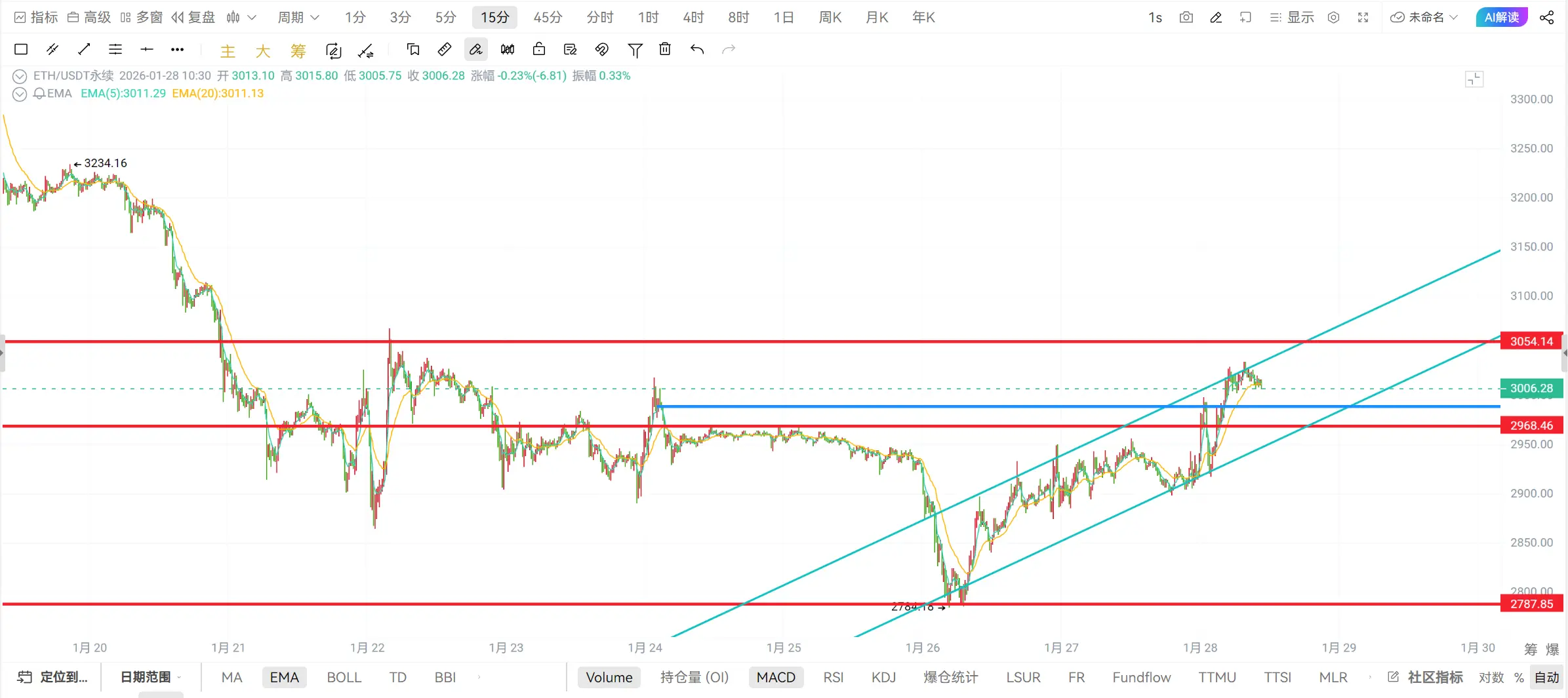
Task: Expand the 日期范围 date range dropdown
Action: coord(151,677)
